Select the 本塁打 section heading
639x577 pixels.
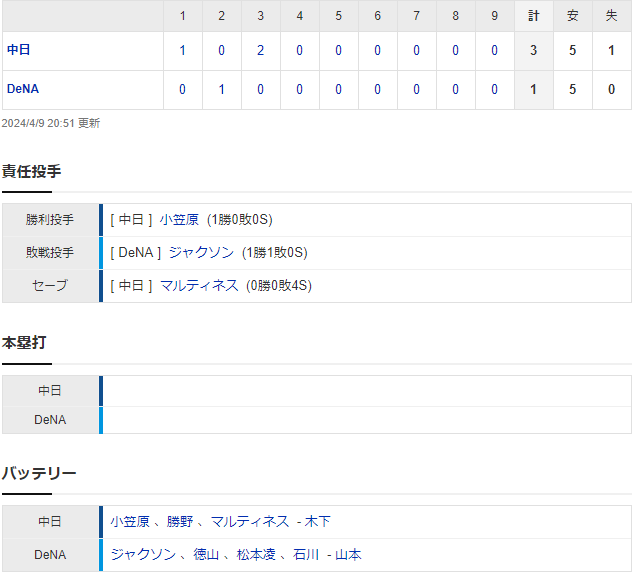click(24, 343)
